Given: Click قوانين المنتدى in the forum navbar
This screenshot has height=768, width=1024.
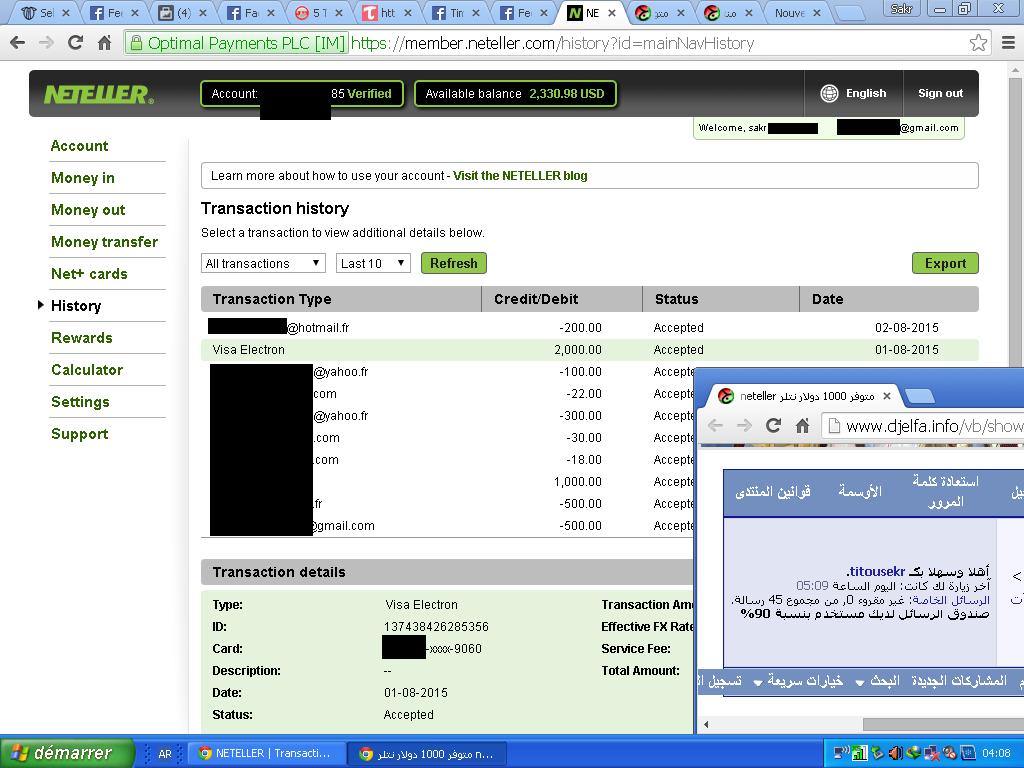Looking at the screenshot, I should 773,491.
